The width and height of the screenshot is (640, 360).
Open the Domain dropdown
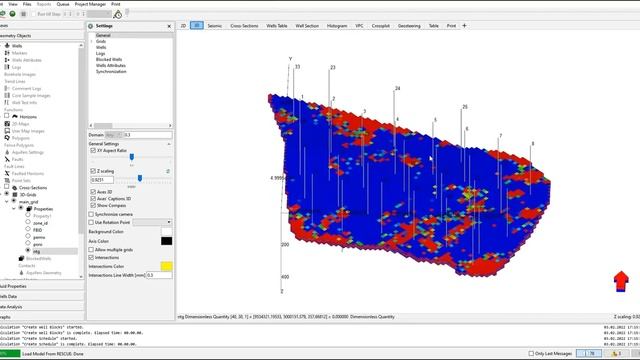(114, 135)
